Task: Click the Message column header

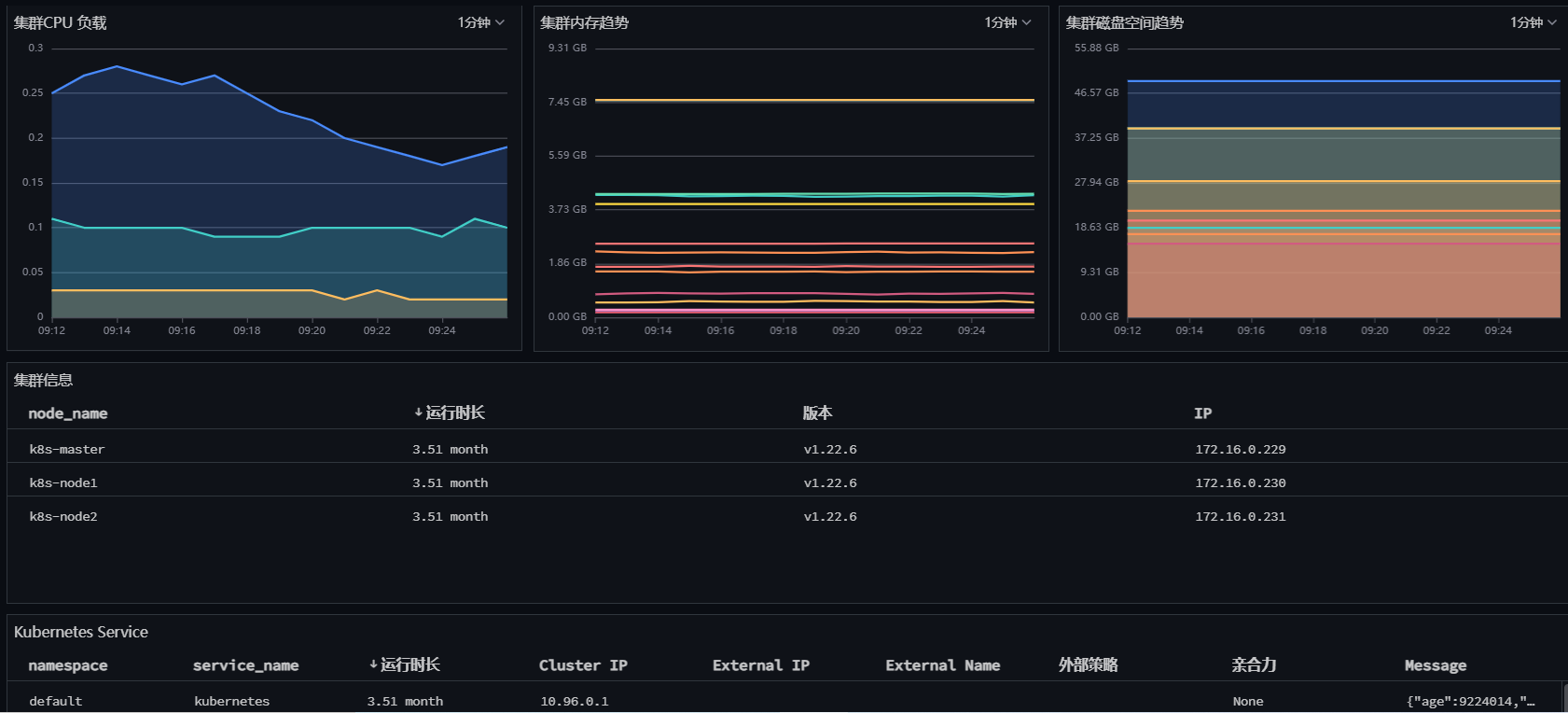Action: (1436, 665)
